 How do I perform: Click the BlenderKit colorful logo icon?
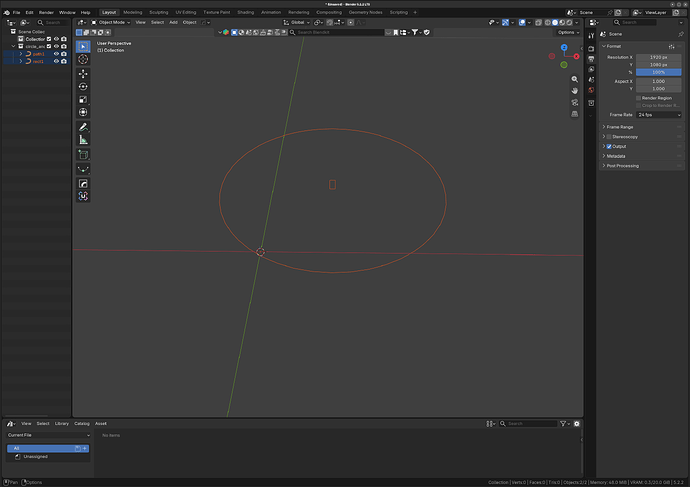coord(226,32)
